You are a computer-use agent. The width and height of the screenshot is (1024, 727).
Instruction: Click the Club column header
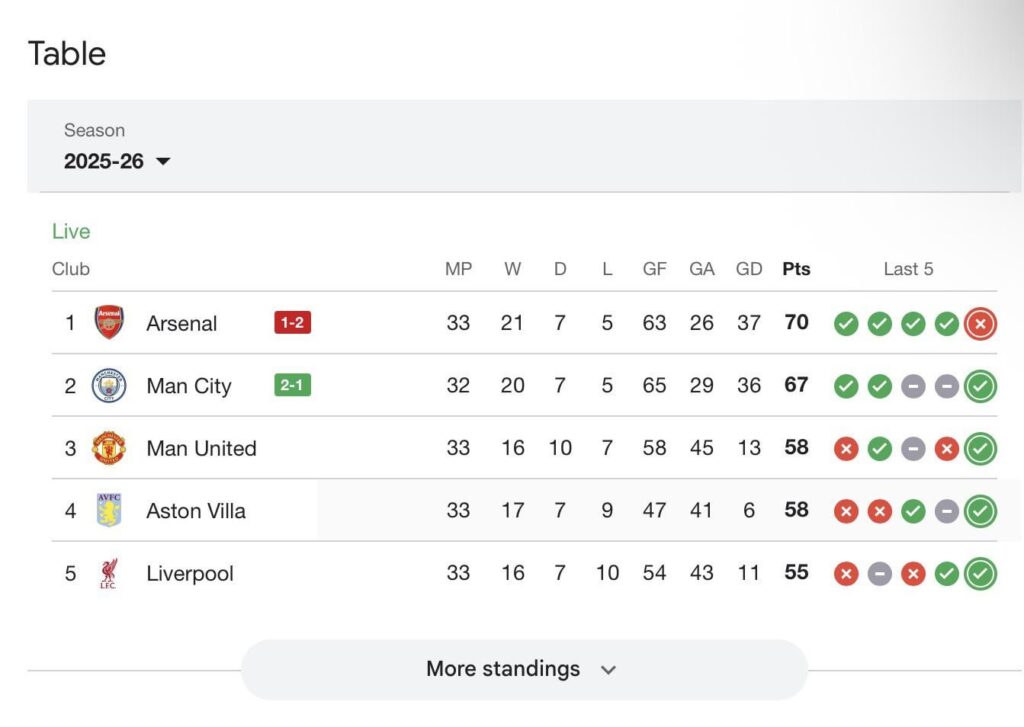[70, 268]
